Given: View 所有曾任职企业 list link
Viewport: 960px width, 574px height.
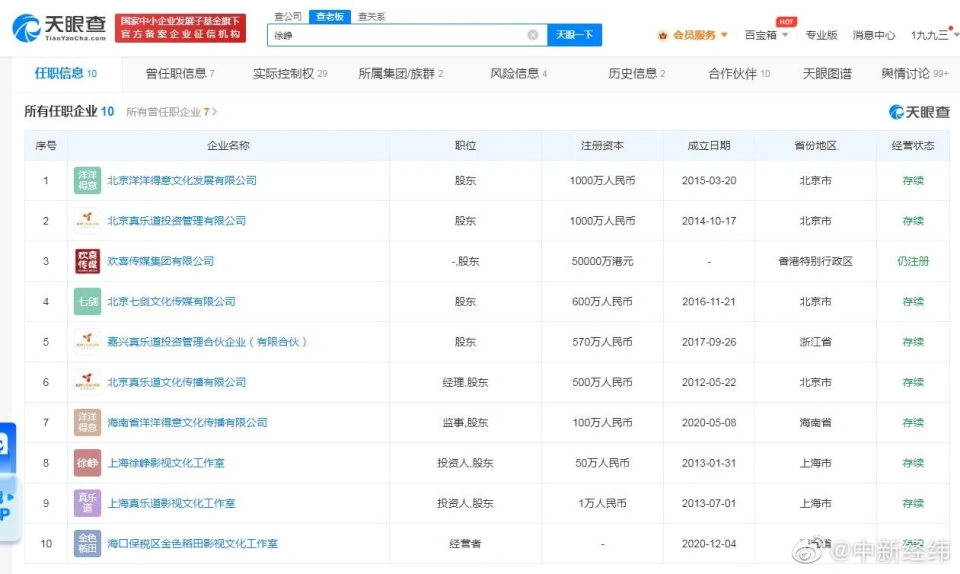Looking at the screenshot, I should 170,112.
